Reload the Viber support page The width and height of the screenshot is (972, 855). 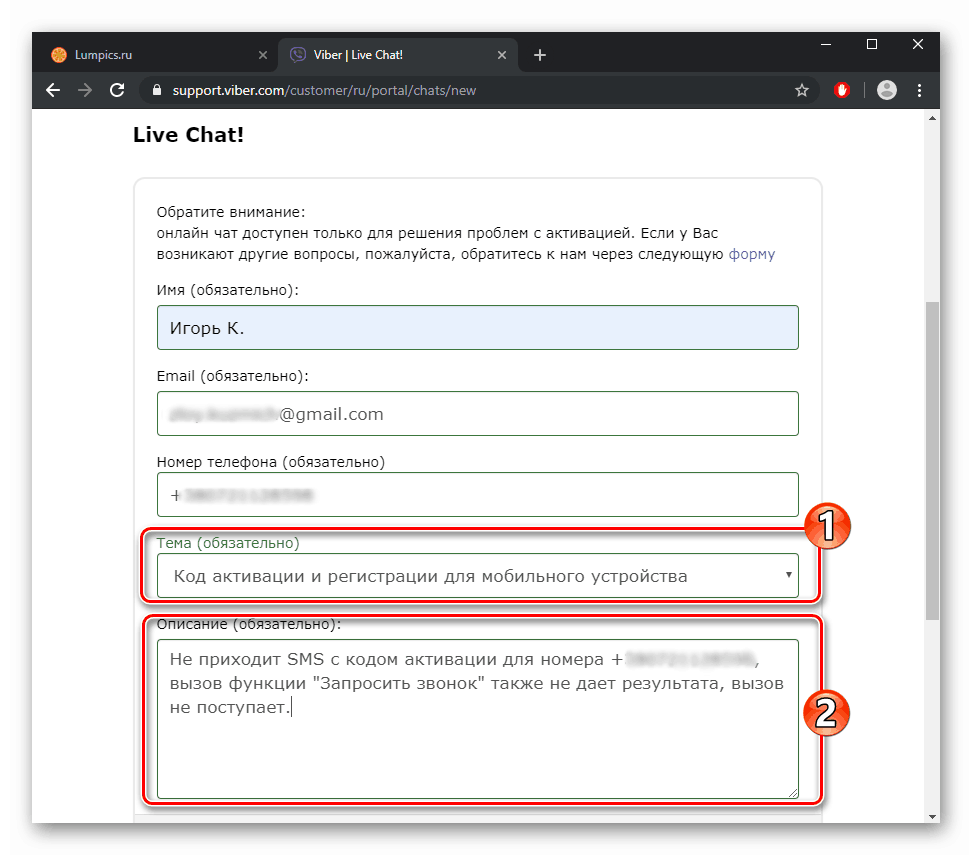[117, 91]
